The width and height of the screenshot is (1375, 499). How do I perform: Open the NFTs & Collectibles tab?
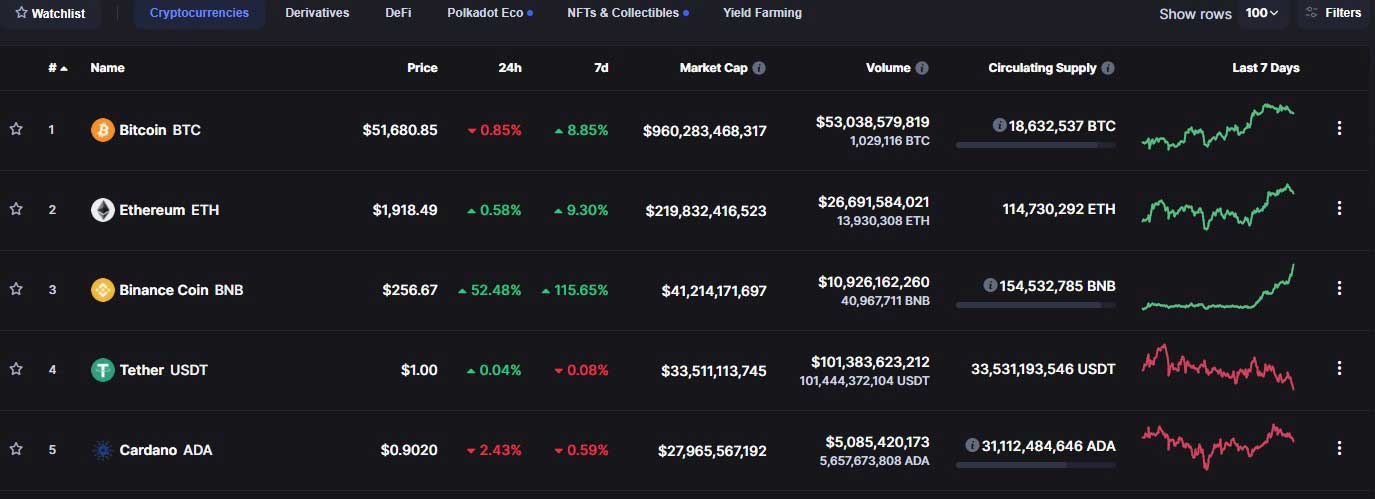tap(629, 13)
